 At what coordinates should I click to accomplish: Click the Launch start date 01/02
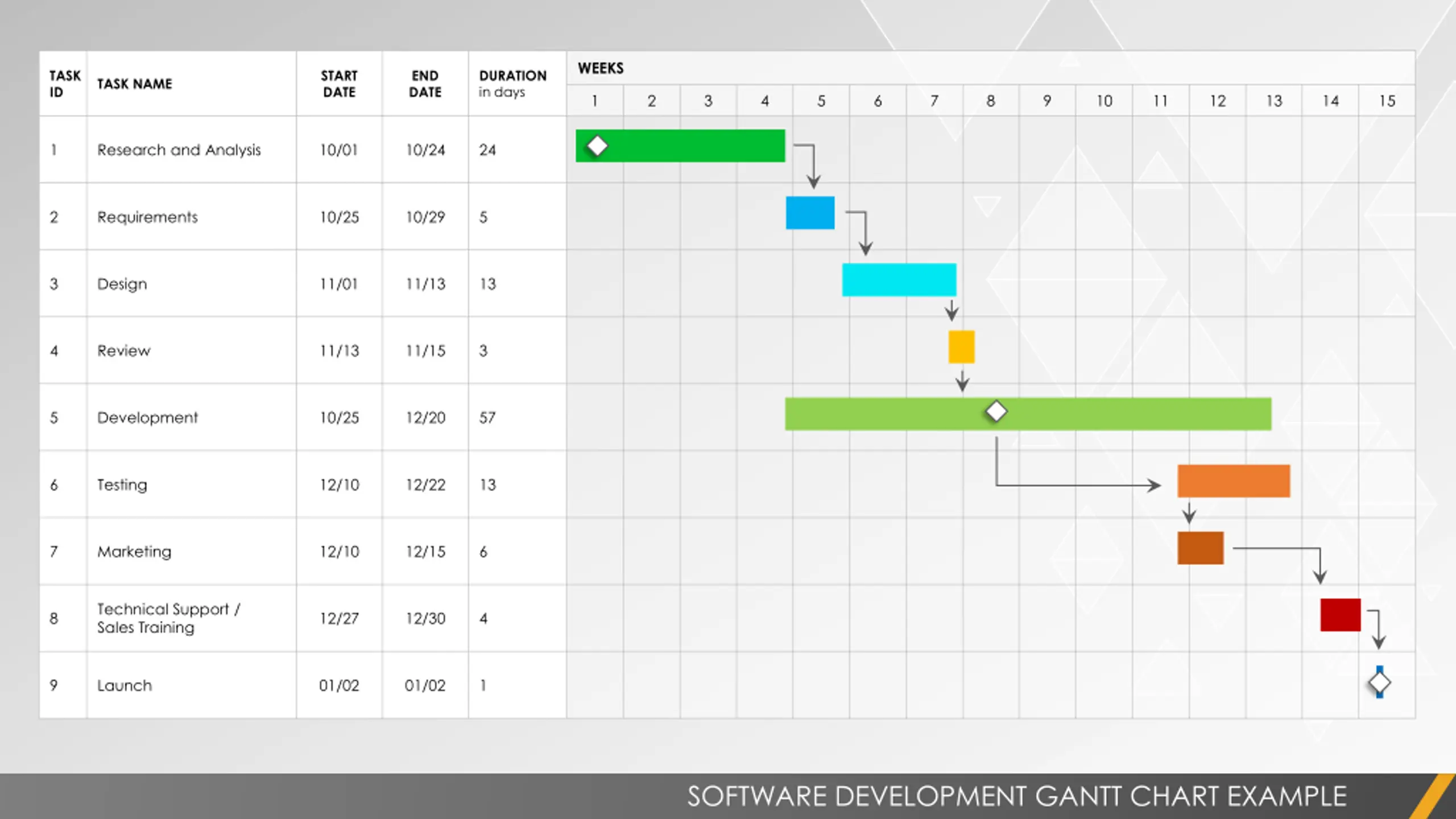click(339, 685)
